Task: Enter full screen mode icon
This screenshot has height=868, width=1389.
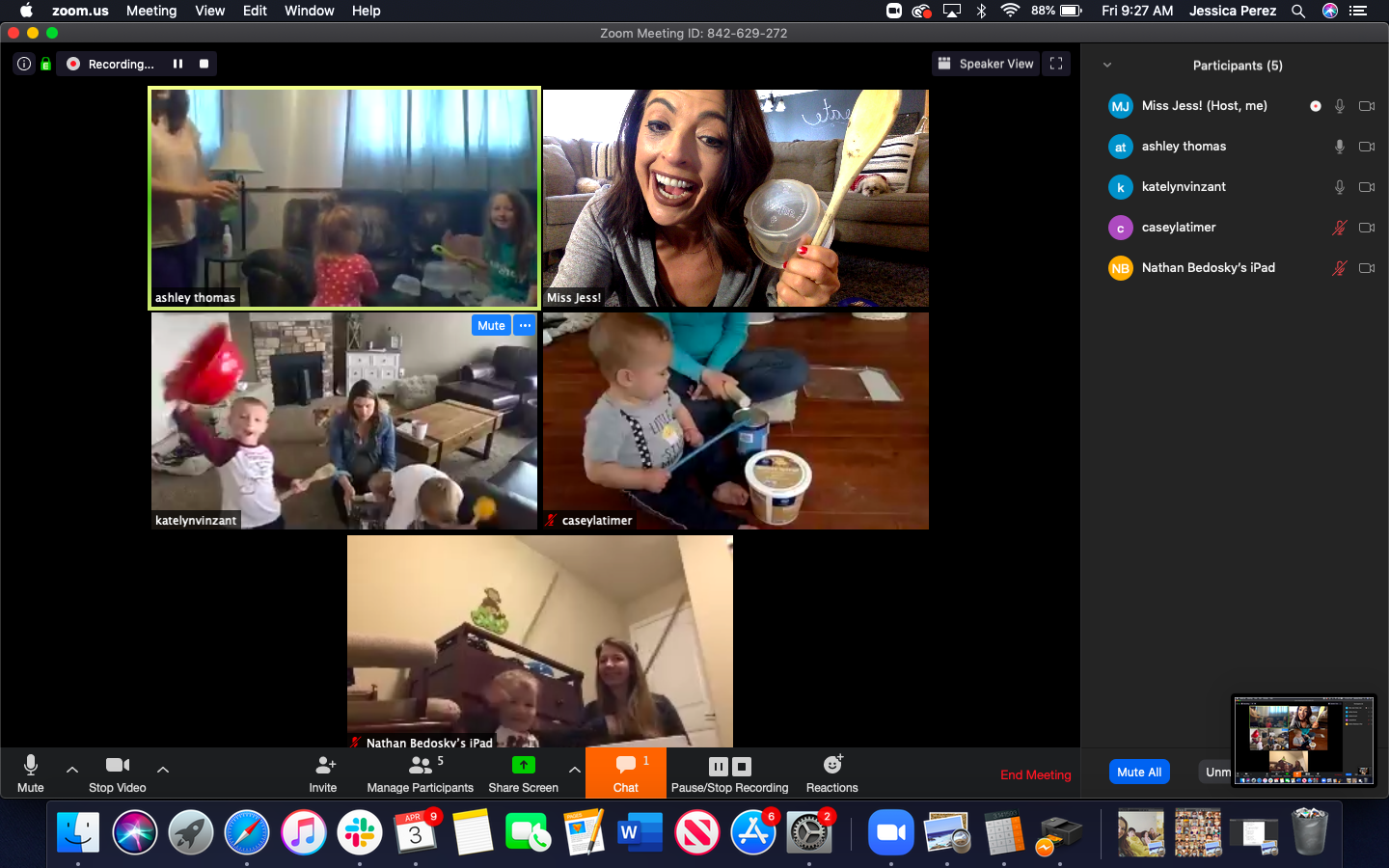Action: tap(1056, 64)
